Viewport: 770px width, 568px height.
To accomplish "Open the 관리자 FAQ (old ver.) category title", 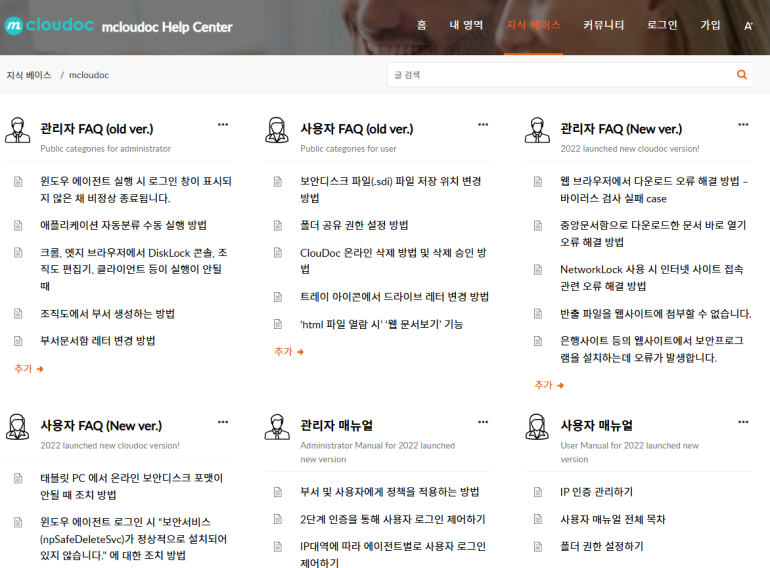I will point(97,129).
